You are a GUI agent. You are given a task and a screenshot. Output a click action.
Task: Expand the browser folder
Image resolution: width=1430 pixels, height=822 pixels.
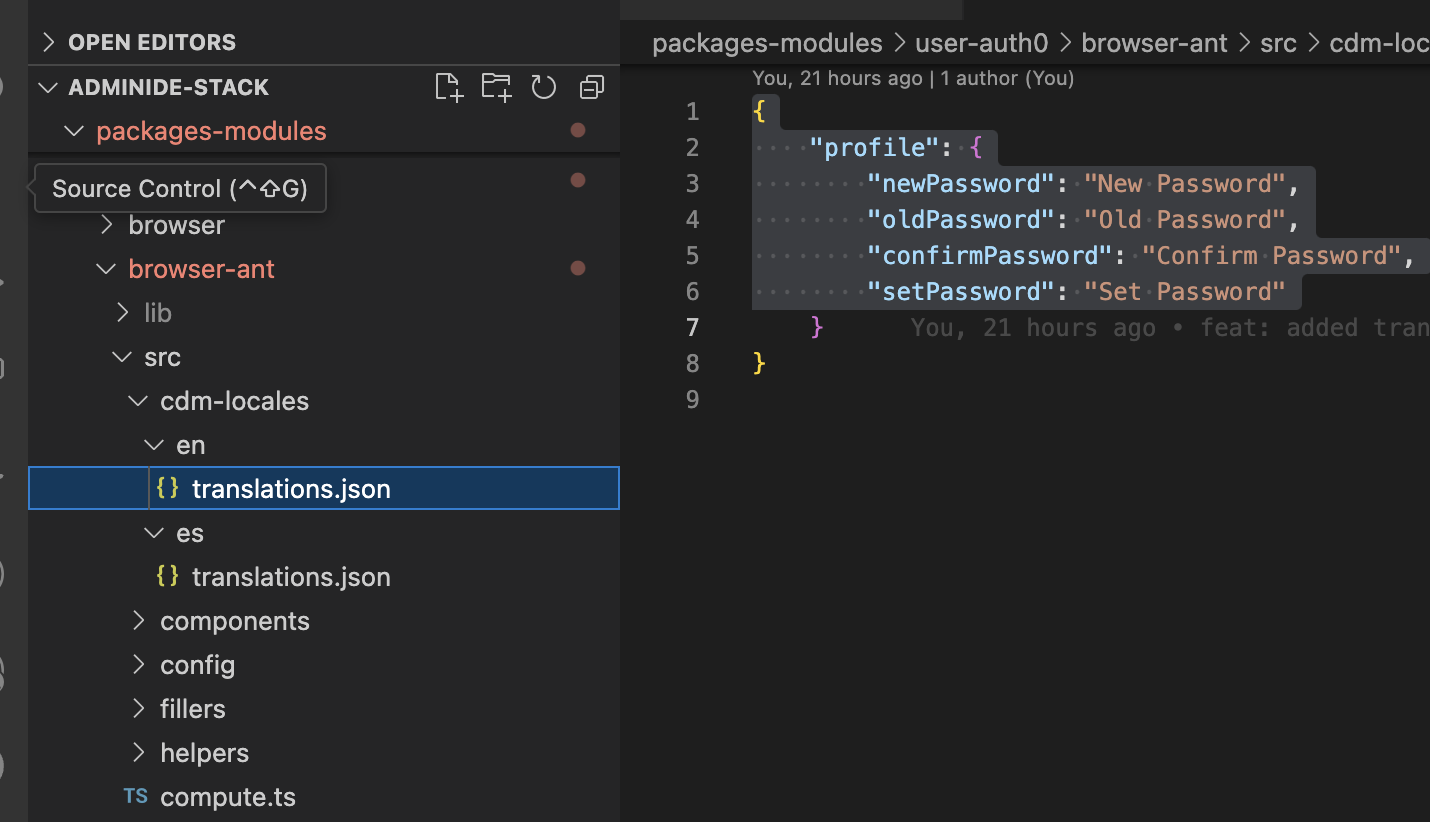[x=107, y=225]
